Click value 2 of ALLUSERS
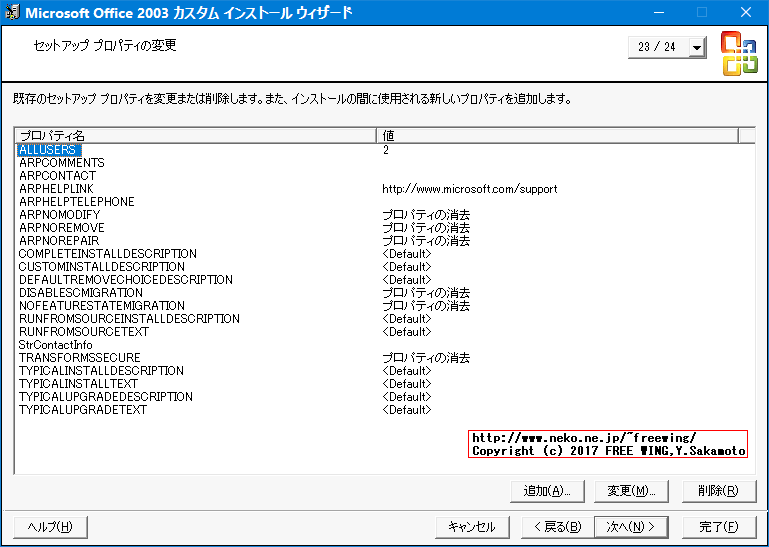769x547 pixels. pos(386,150)
